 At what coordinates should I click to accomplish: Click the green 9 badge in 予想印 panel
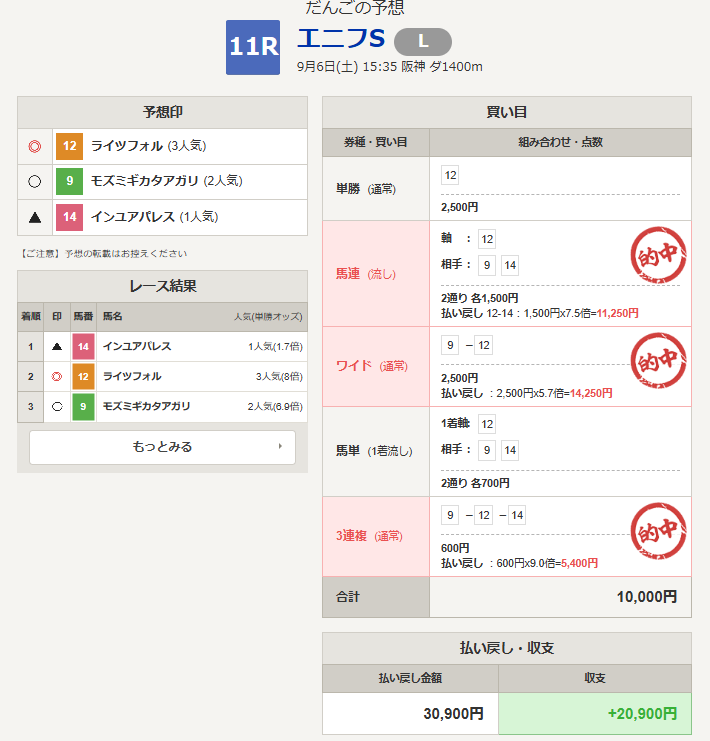(69, 182)
